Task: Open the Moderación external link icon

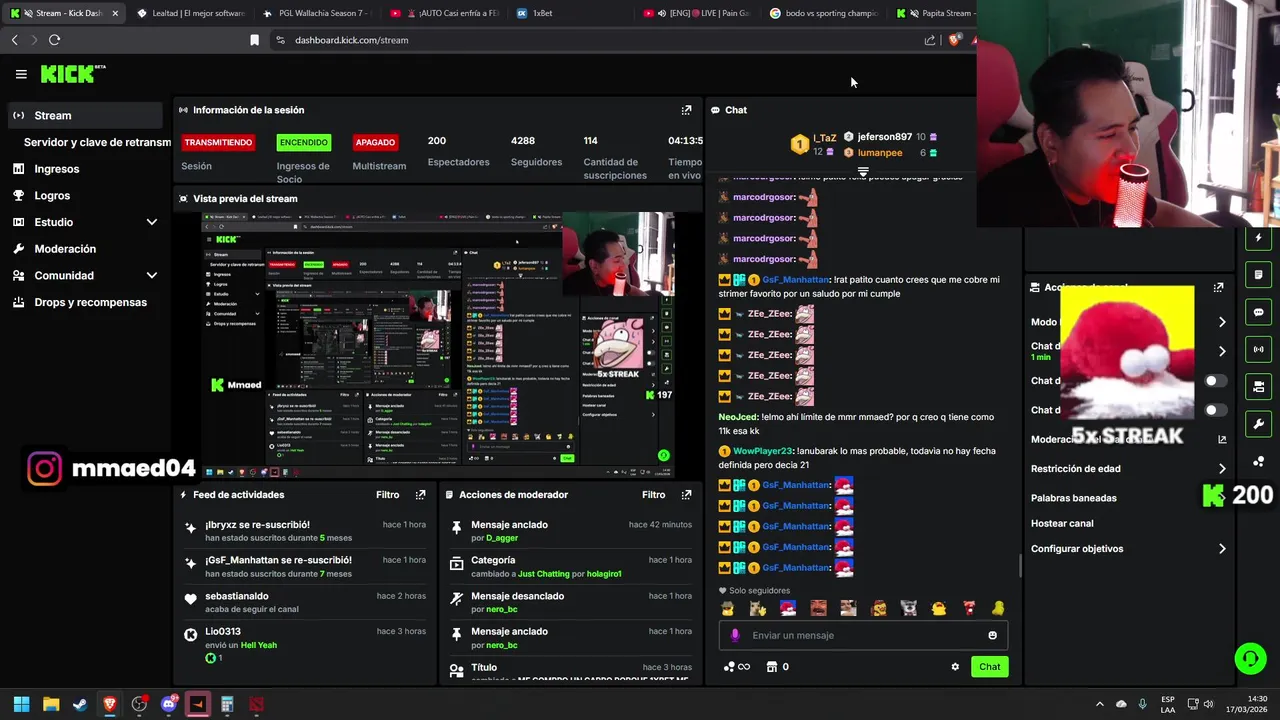Action: point(1222,439)
